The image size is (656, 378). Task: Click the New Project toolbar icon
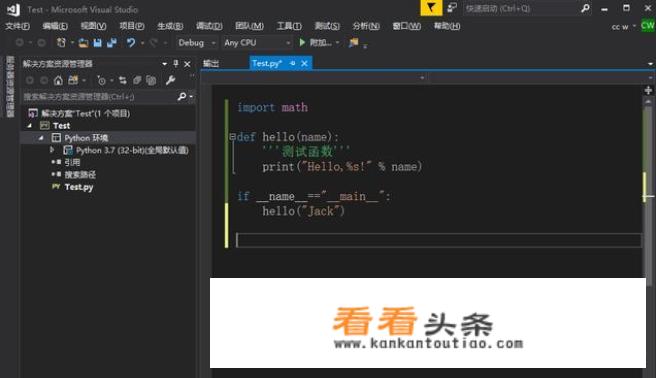pyautogui.click(x=61, y=43)
